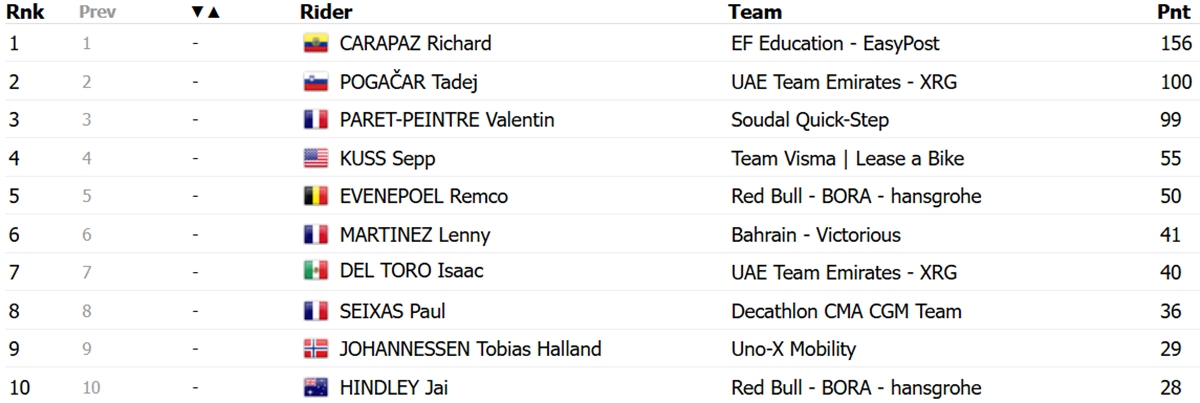Image resolution: width=1200 pixels, height=403 pixels.
Task: Sort table by Rnk column header
Action: (23, 12)
